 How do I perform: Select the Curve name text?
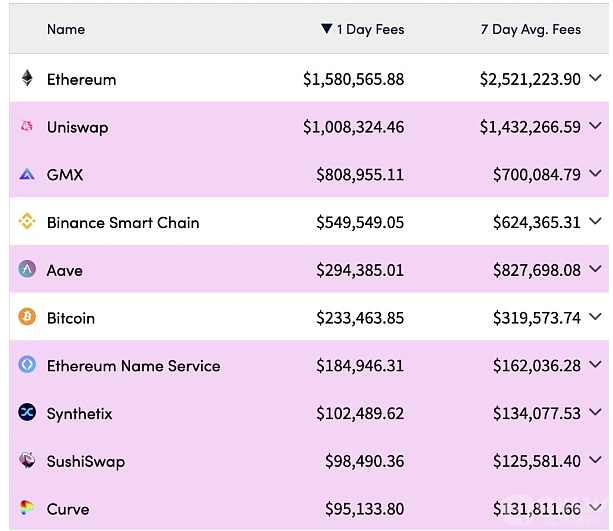click(68, 509)
